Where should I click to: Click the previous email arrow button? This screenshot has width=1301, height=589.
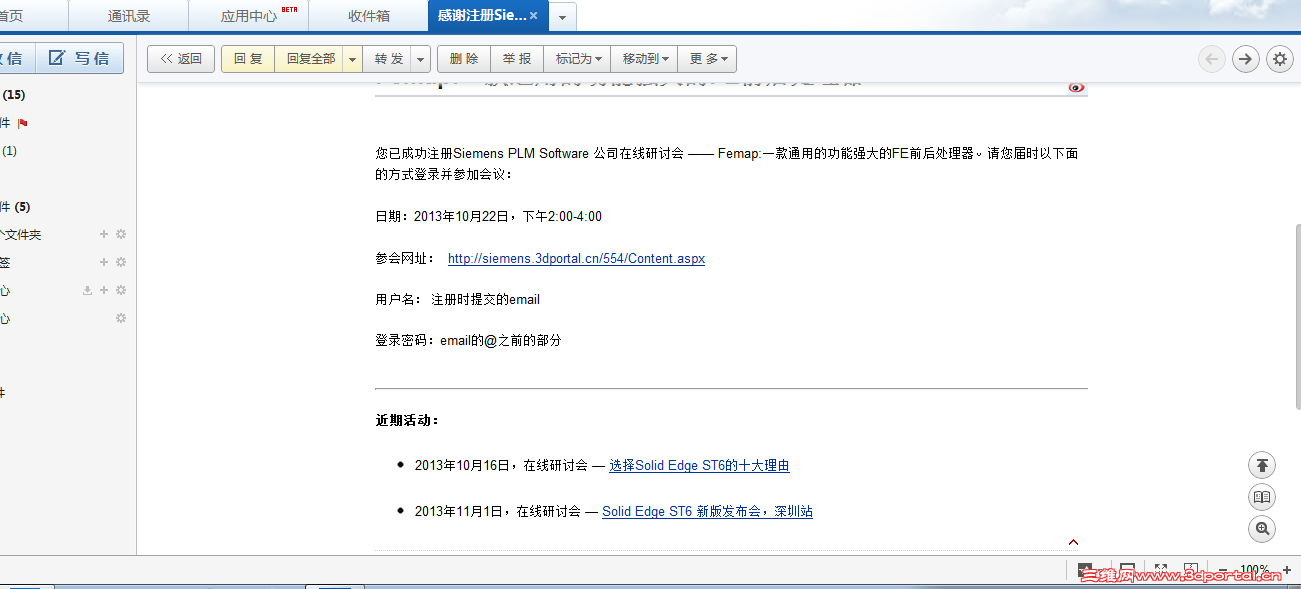[x=1212, y=59]
